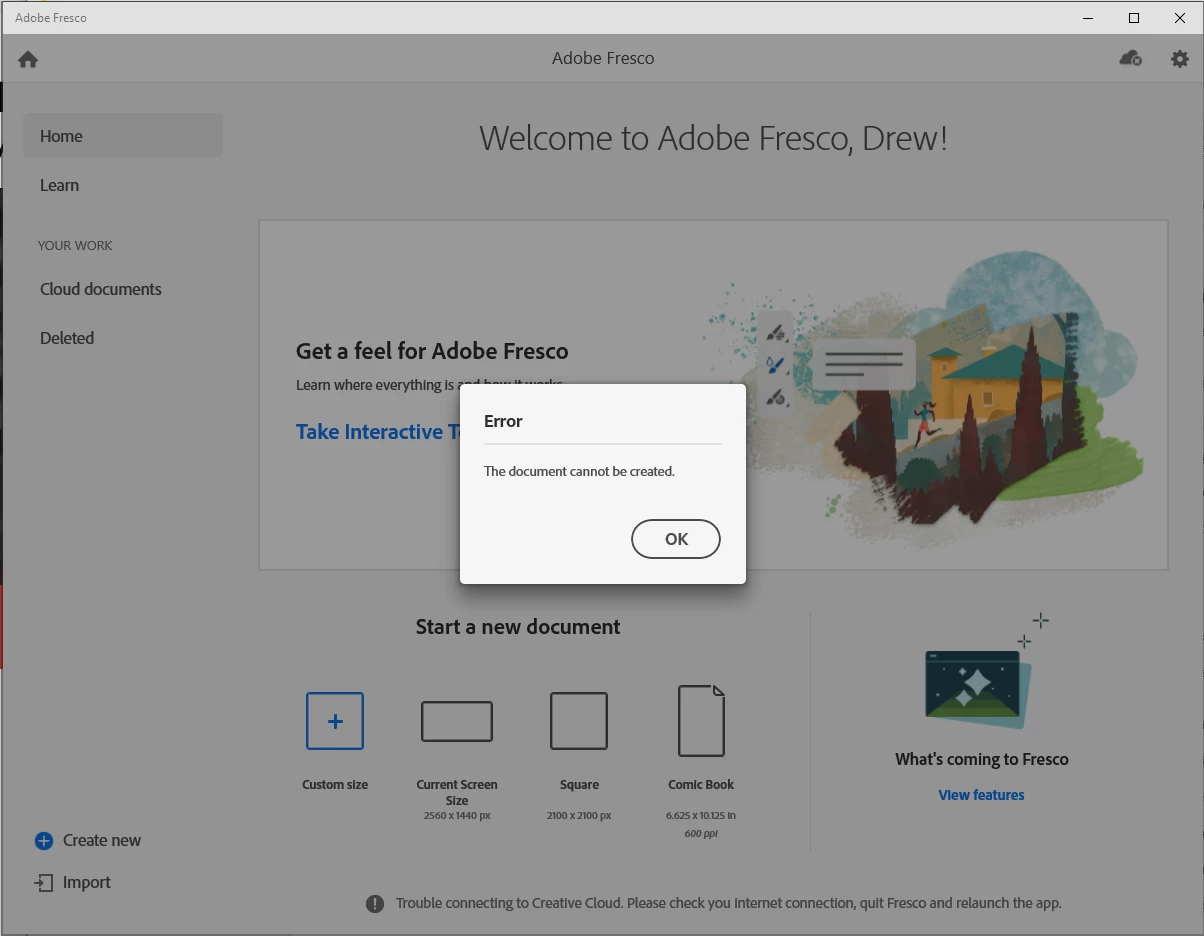Click "Welcome to Adobe Fresco, Drew!" heading
The width and height of the screenshot is (1204, 936).
713,138
